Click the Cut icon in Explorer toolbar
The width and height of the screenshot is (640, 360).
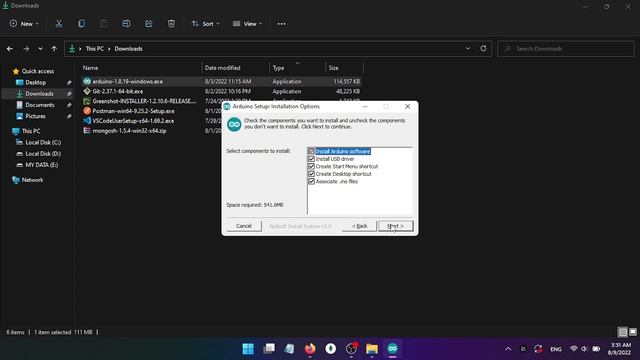59,24
